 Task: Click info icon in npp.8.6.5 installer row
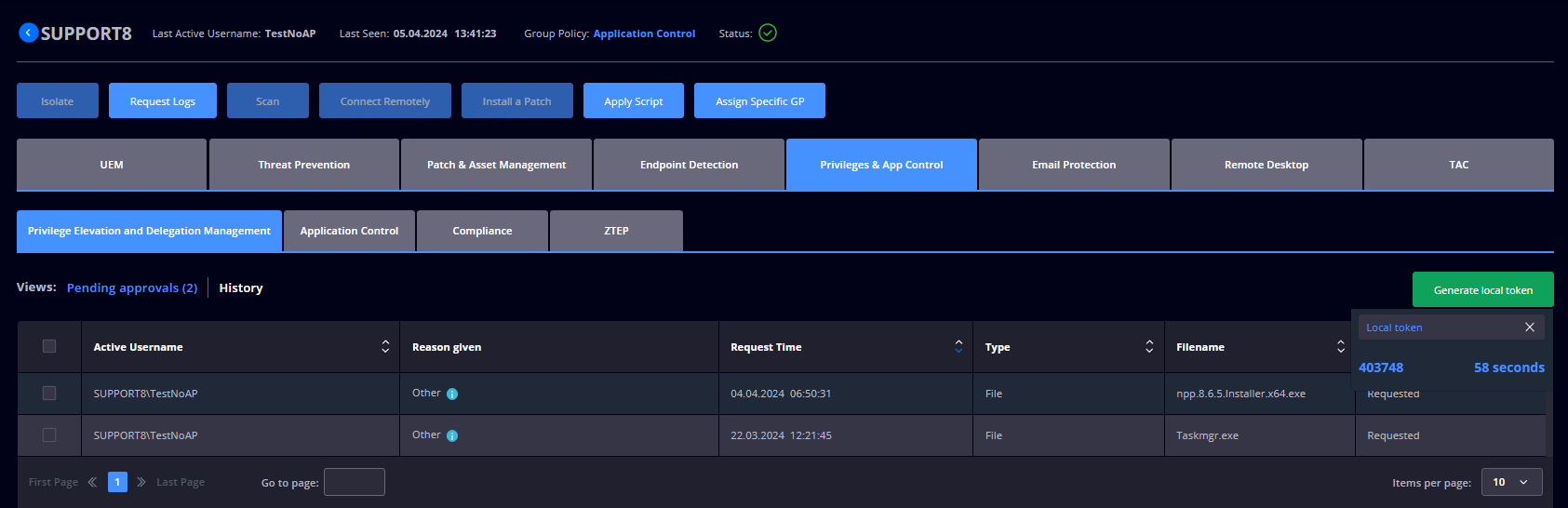452,394
